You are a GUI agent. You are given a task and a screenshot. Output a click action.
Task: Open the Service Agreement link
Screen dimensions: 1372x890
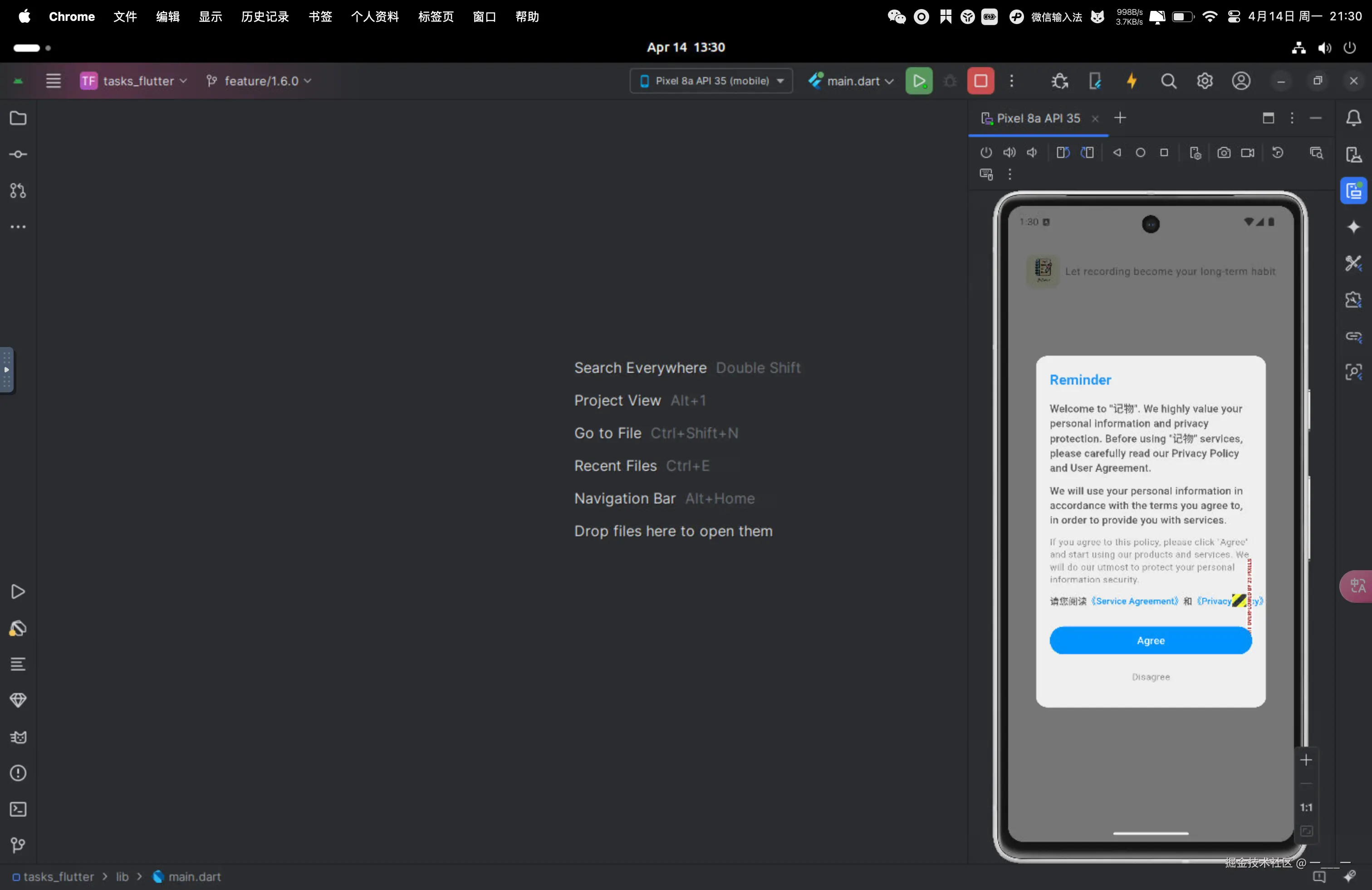tap(1134, 601)
